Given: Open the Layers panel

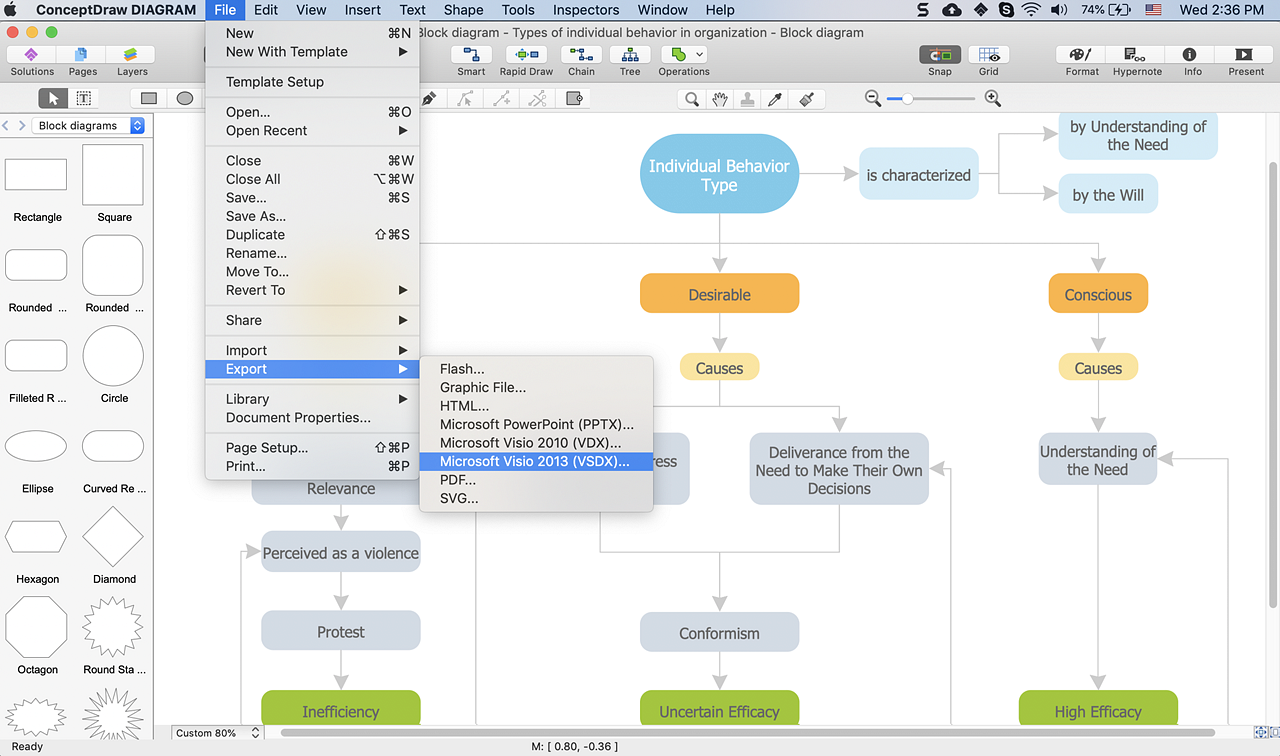Looking at the screenshot, I should [x=132, y=60].
